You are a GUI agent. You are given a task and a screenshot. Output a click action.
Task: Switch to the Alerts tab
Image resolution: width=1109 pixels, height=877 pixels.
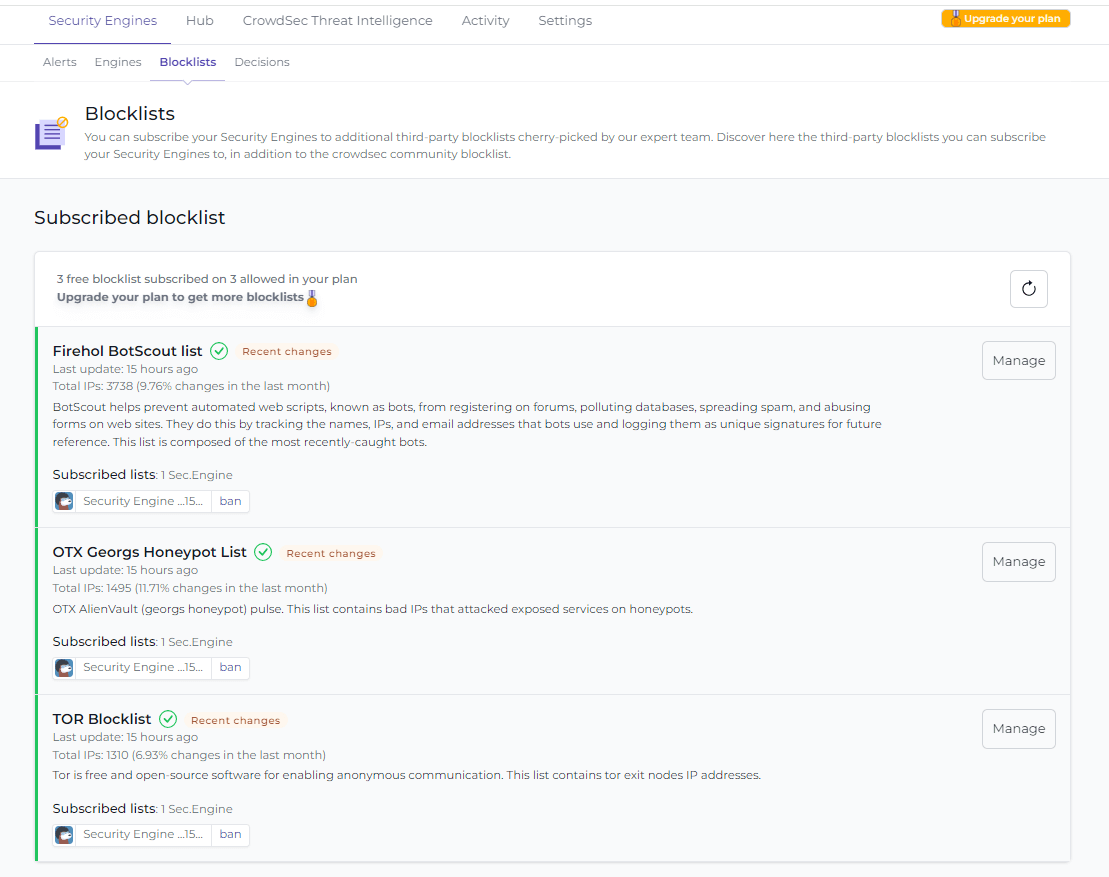point(59,62)
